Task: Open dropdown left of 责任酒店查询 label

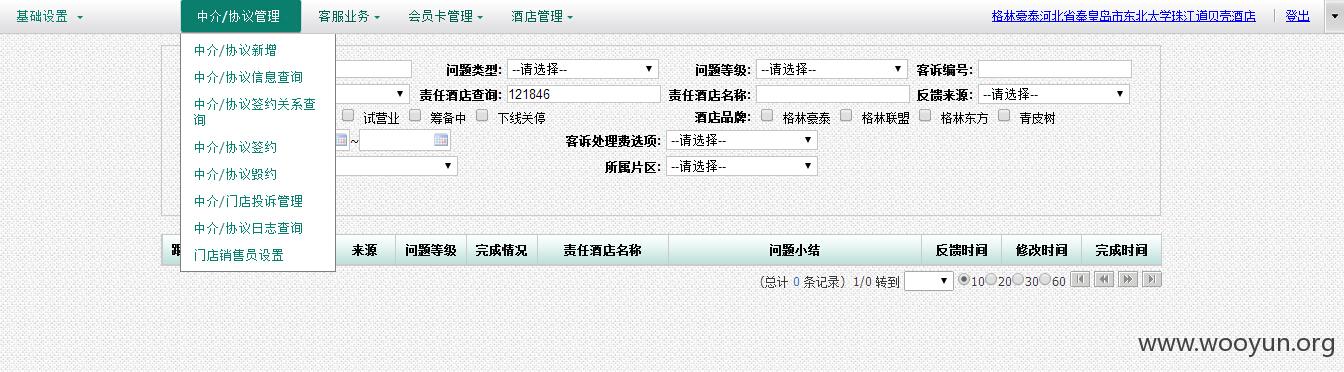Action: (372, 94)
